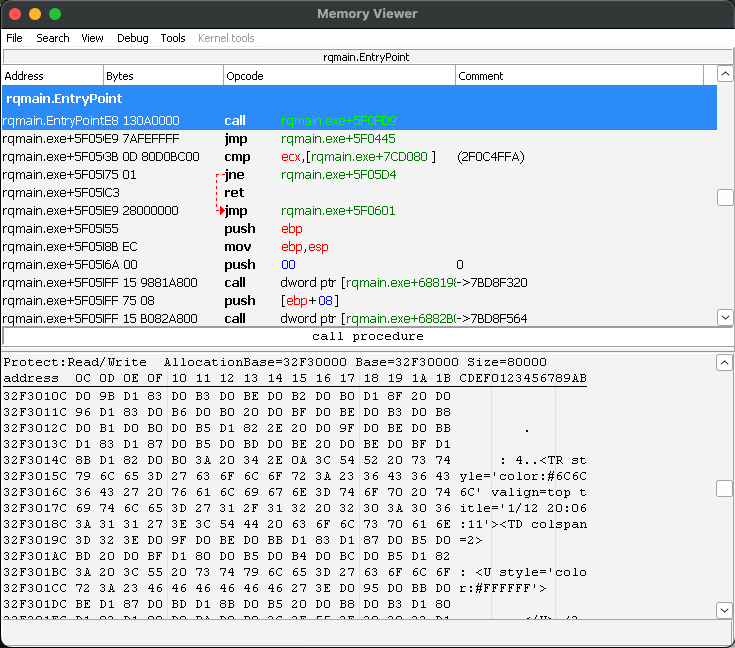Select the cmp ecx instruction row

[x=359, y=157]
